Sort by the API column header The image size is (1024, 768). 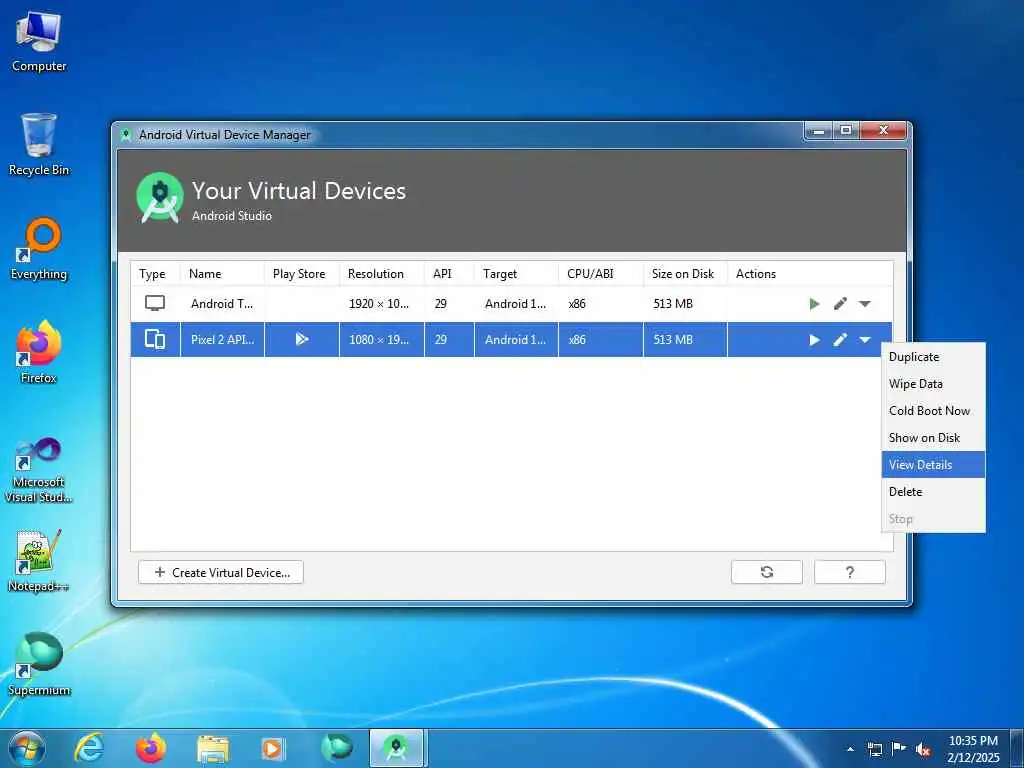[x=449, y=274]
